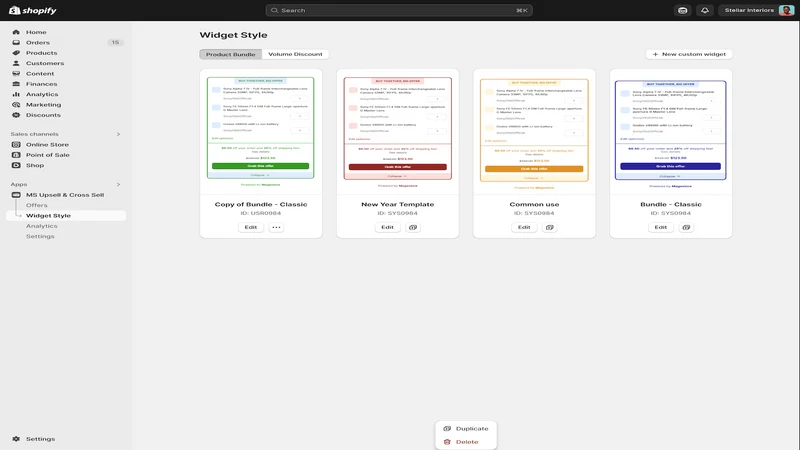The height and width of the screenshot is (450, 800).
Task: Click the ID: USR0984 text
Action: pos(261,213)
